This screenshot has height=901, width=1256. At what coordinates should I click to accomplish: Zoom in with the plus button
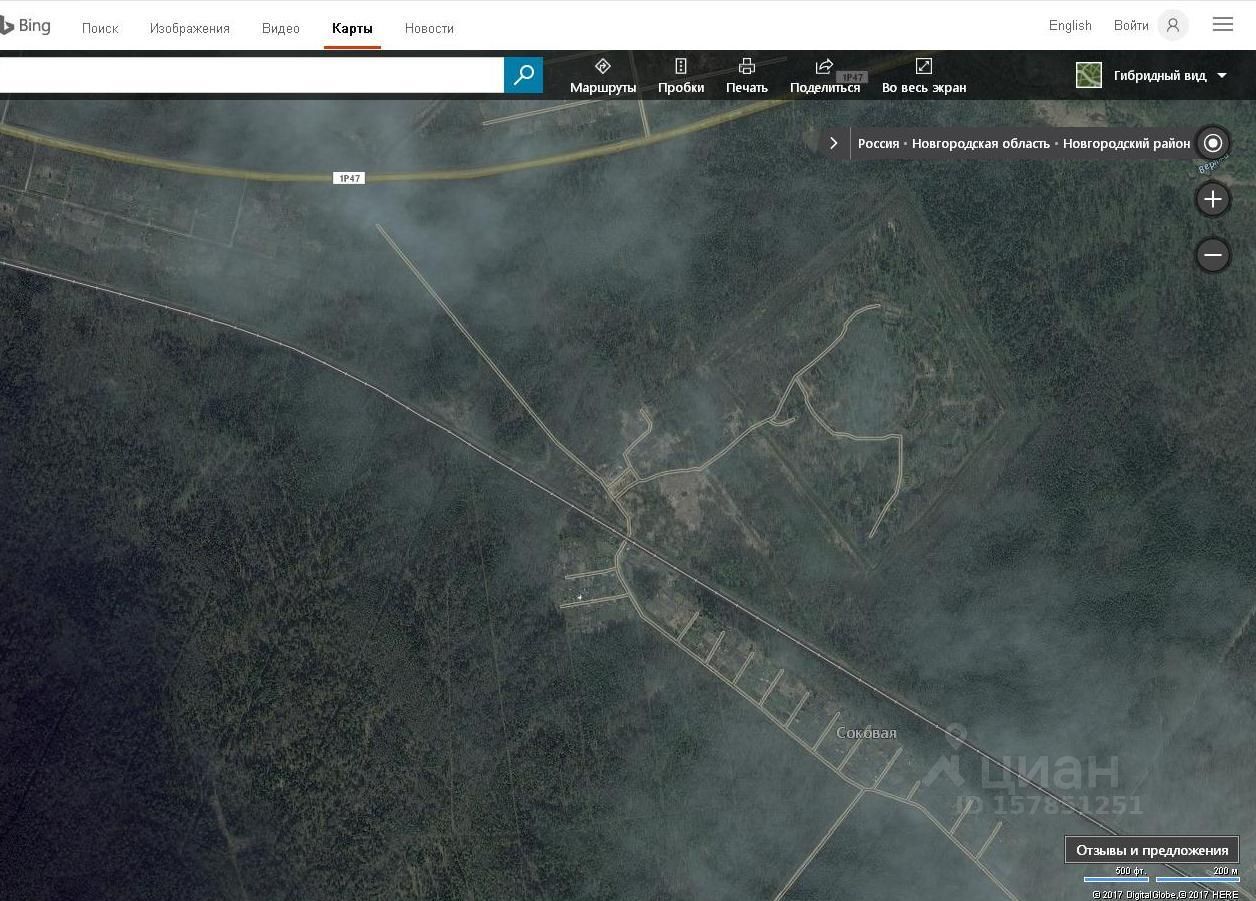click(1213, 199)
